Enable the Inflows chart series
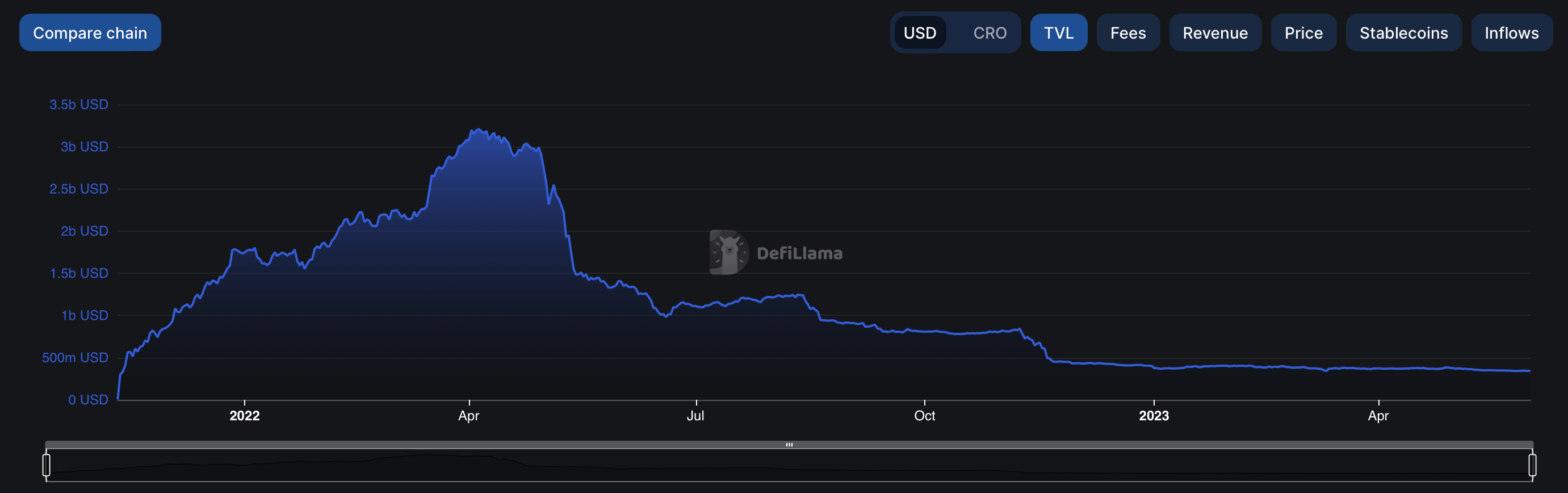The height and width of the screenshot is (493, 1568). tap(1511, 33)
